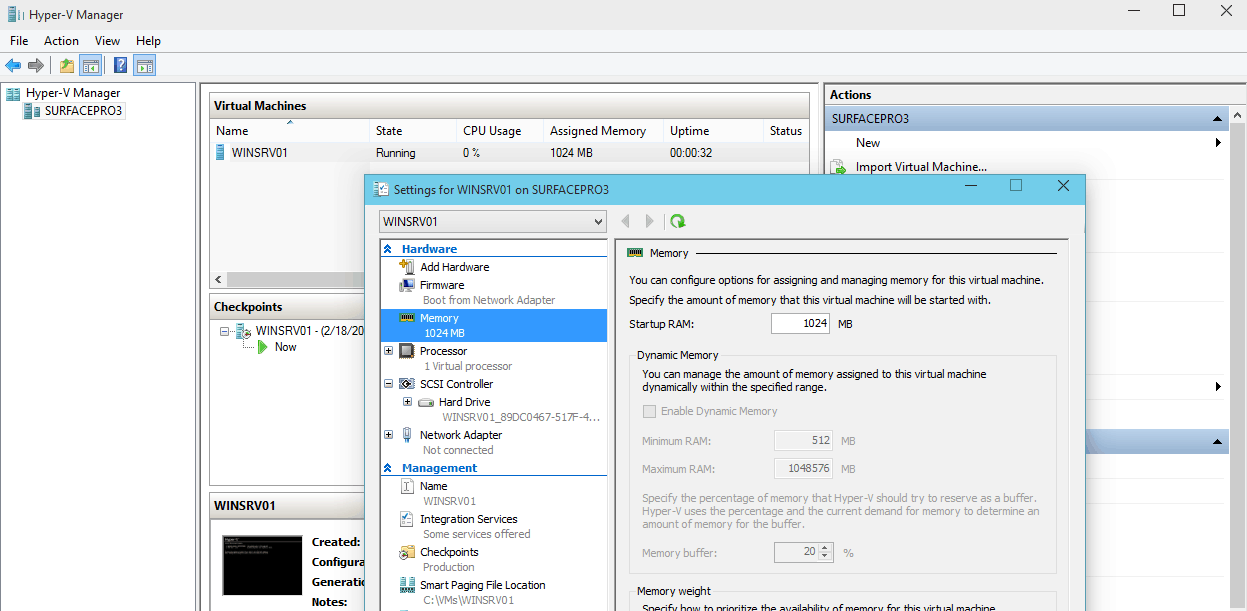Image resolution: width=1247 pixels, height=611 pixels.
Task: Click the green Now arrow under Checkpoints
Action: point(263,347)
